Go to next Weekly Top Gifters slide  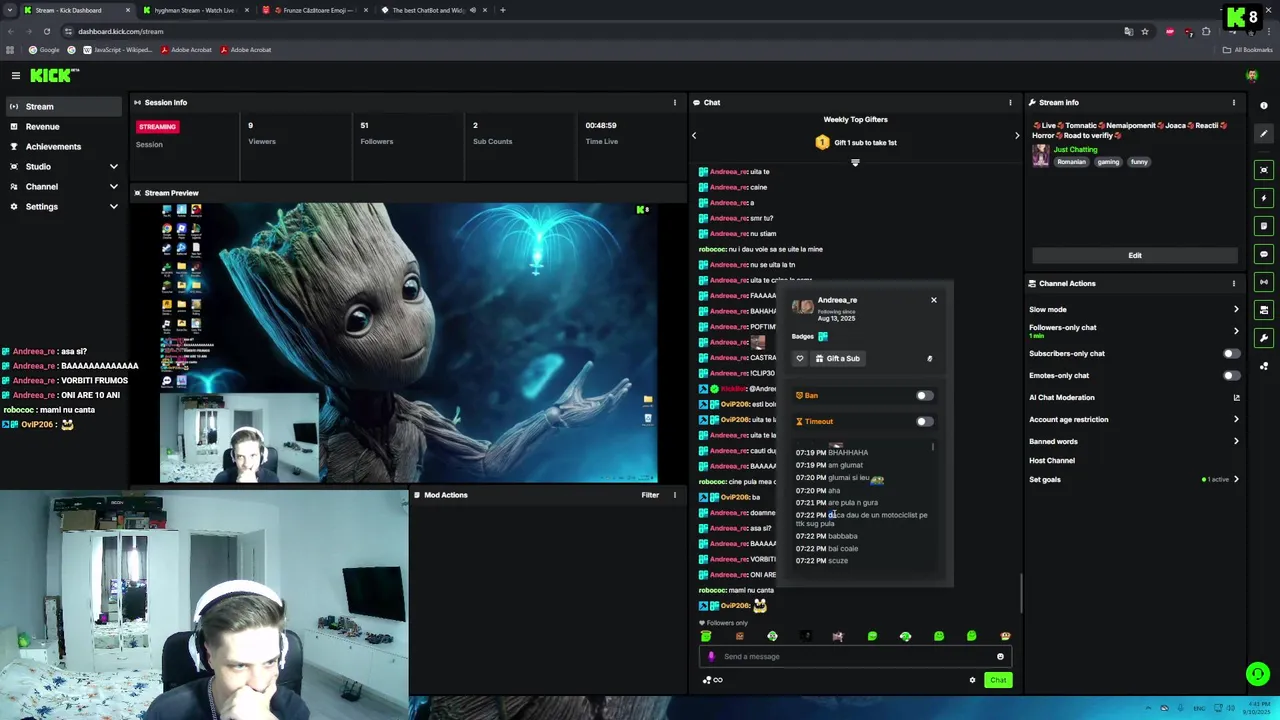tap(1017, 135)
